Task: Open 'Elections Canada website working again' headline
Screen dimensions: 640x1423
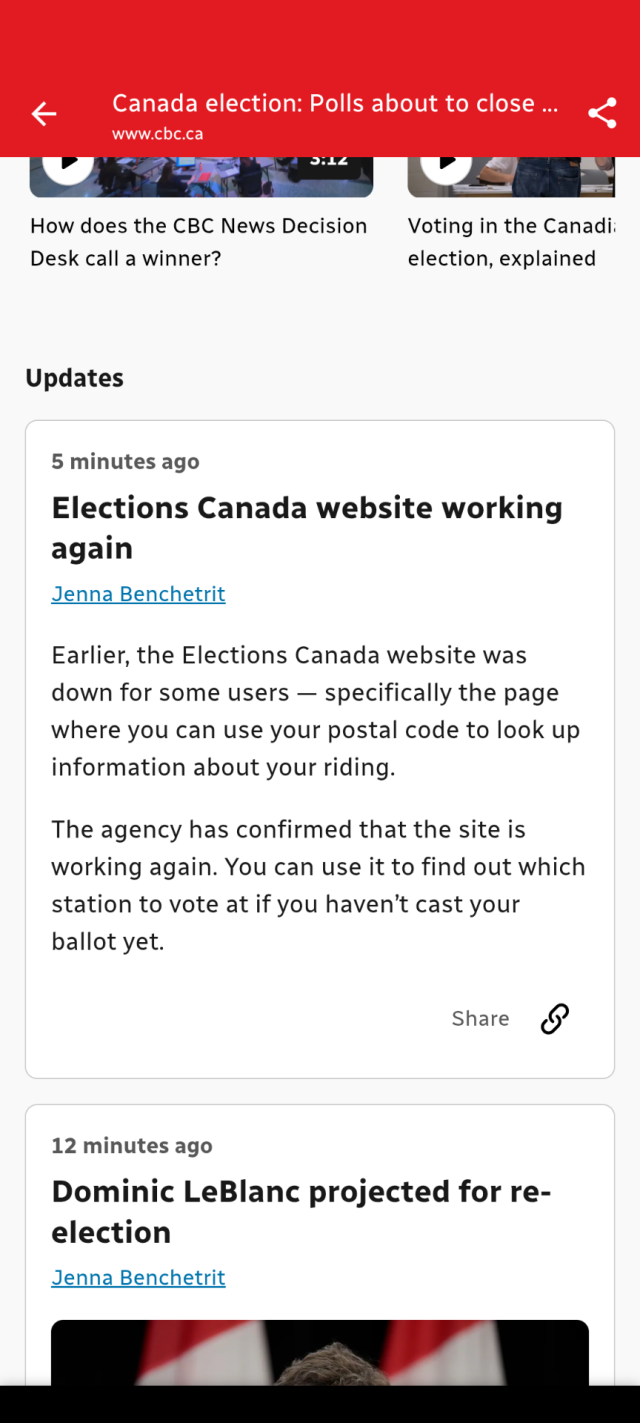Action: 306,527
